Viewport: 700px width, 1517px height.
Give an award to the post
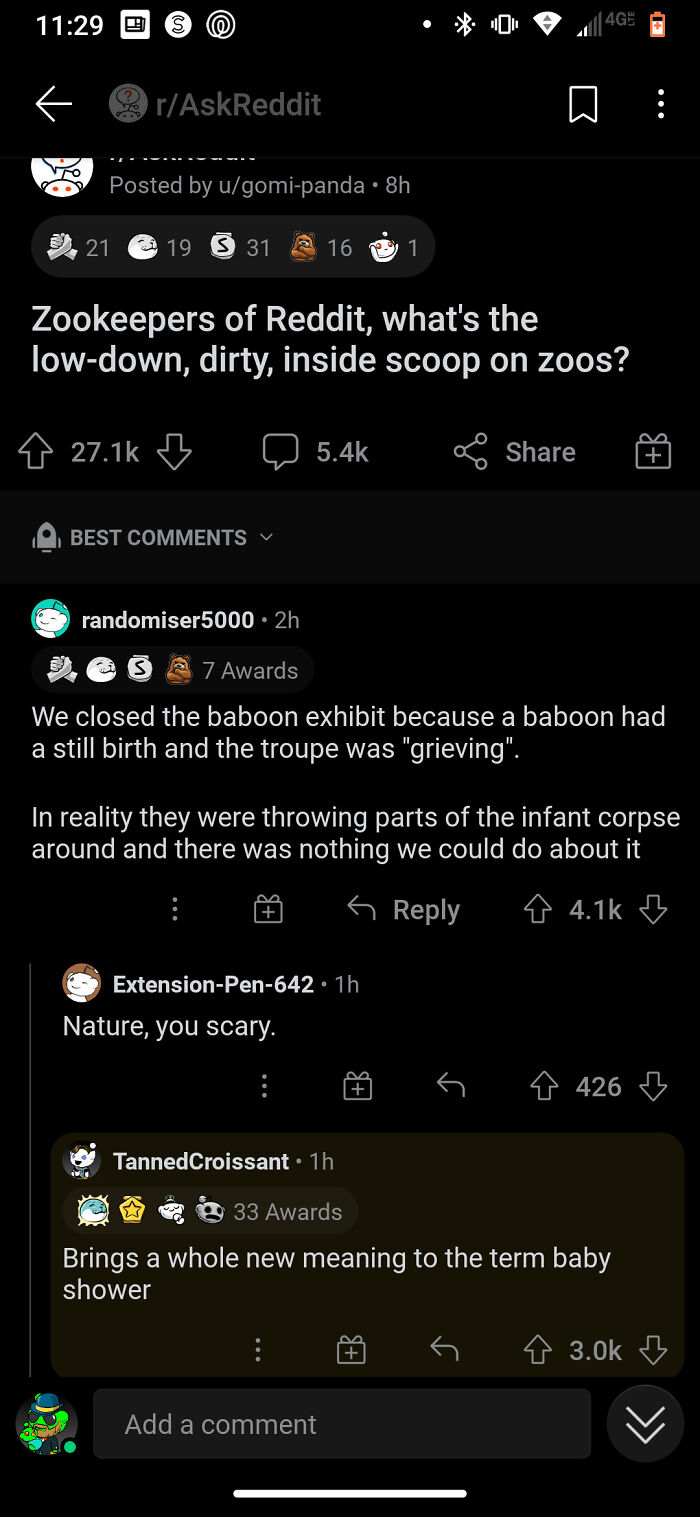coord(653,452)
